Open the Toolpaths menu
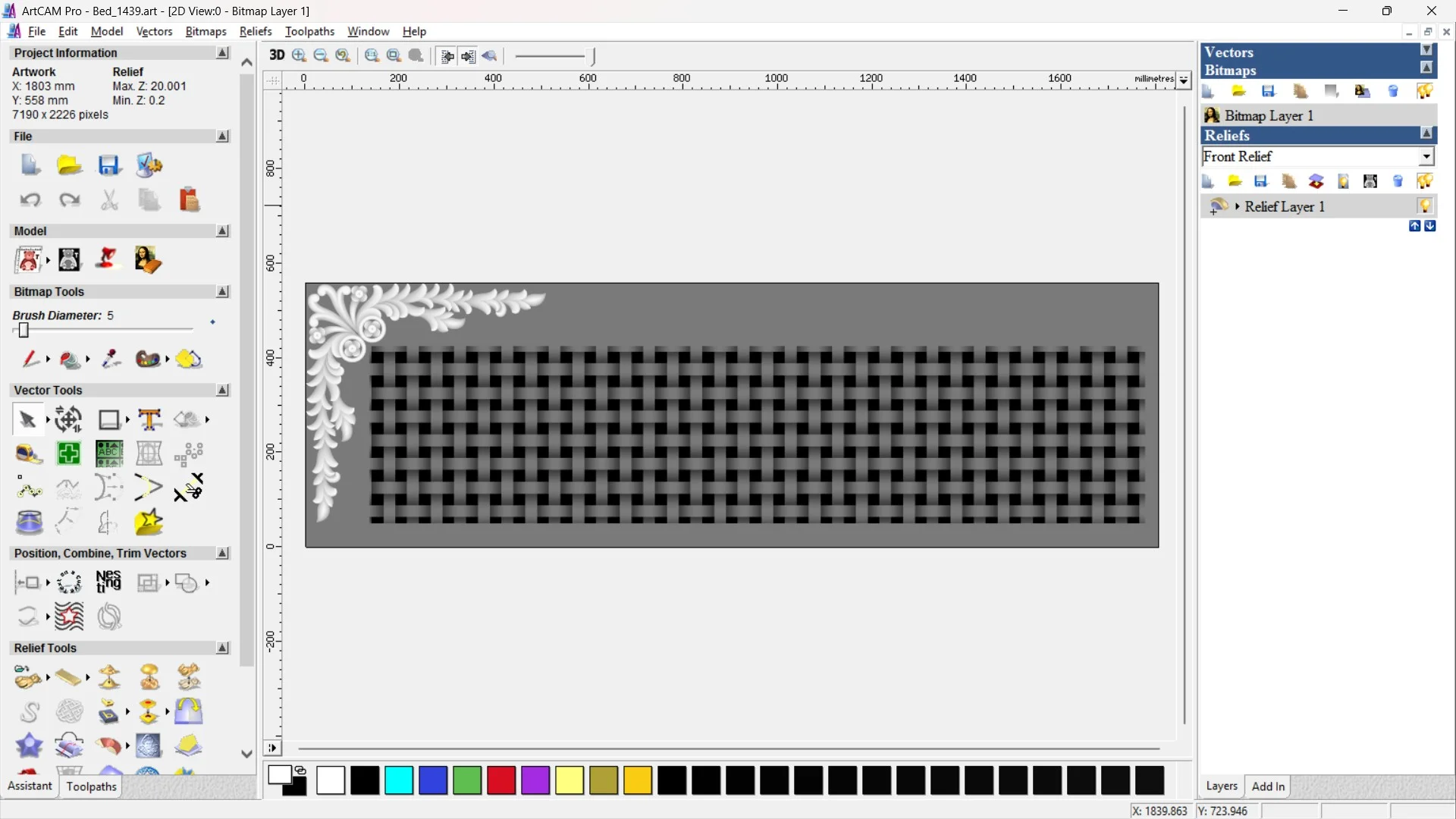This screenshot has width=1456, height=819. click(x=309, y=31)
